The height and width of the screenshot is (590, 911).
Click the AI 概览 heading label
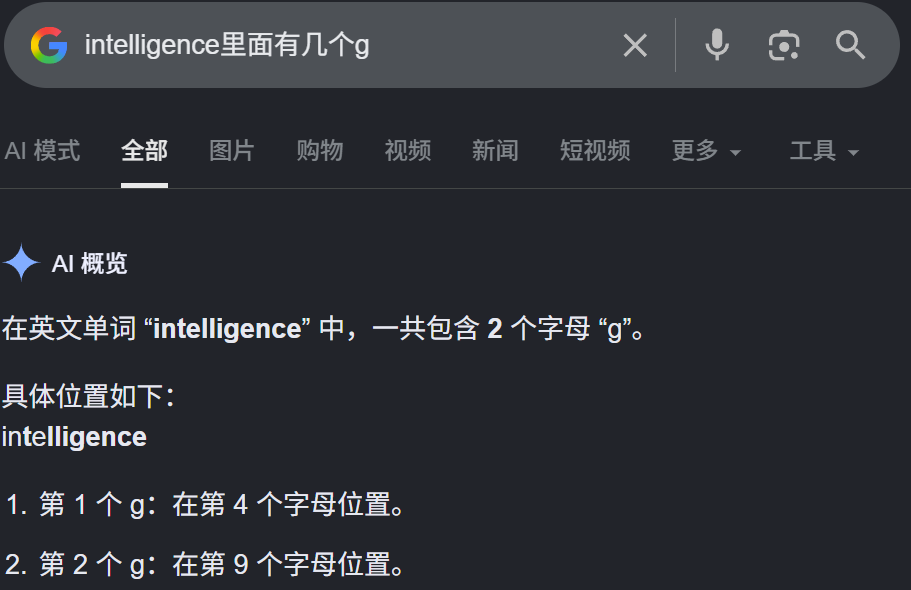[89, 263]
